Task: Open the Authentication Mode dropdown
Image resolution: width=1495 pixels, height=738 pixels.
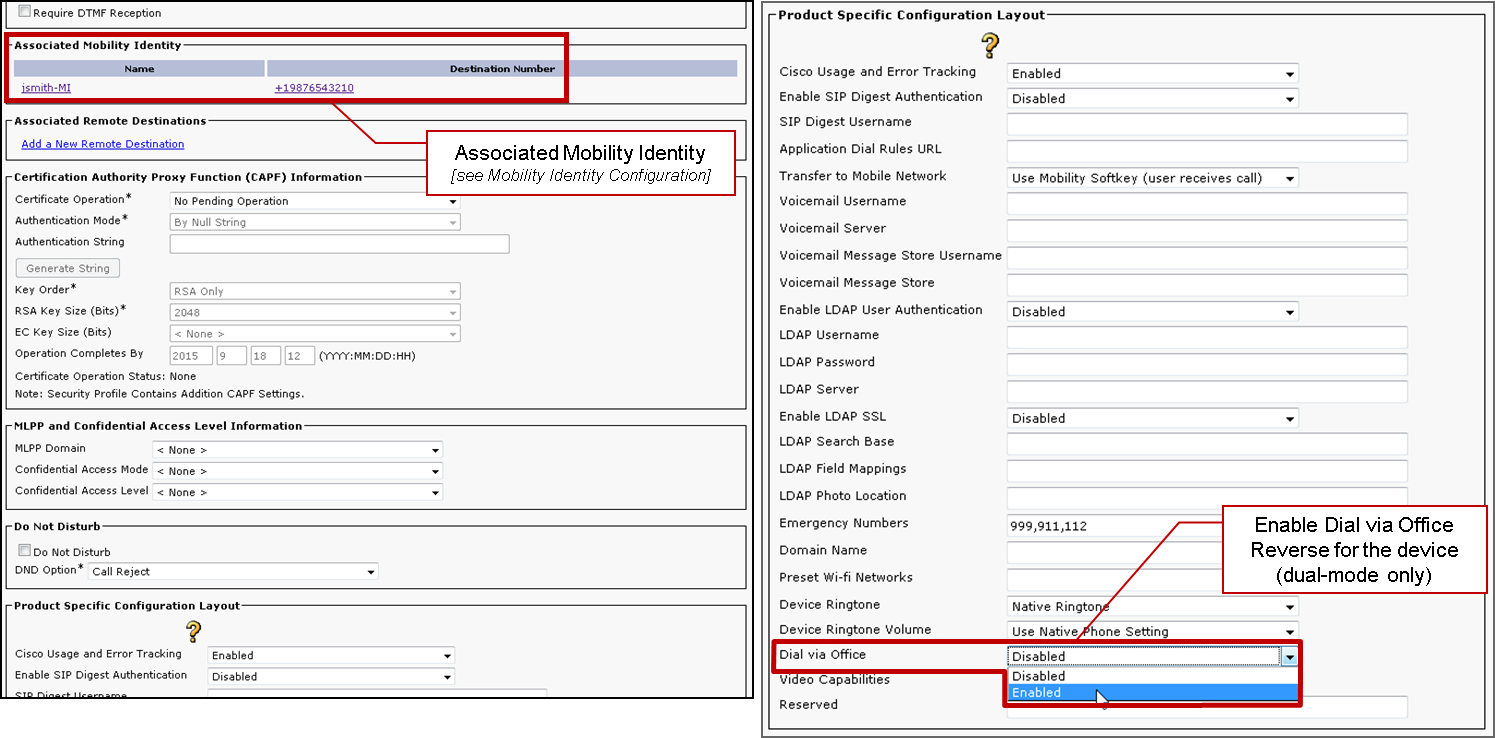Action: 315,222
